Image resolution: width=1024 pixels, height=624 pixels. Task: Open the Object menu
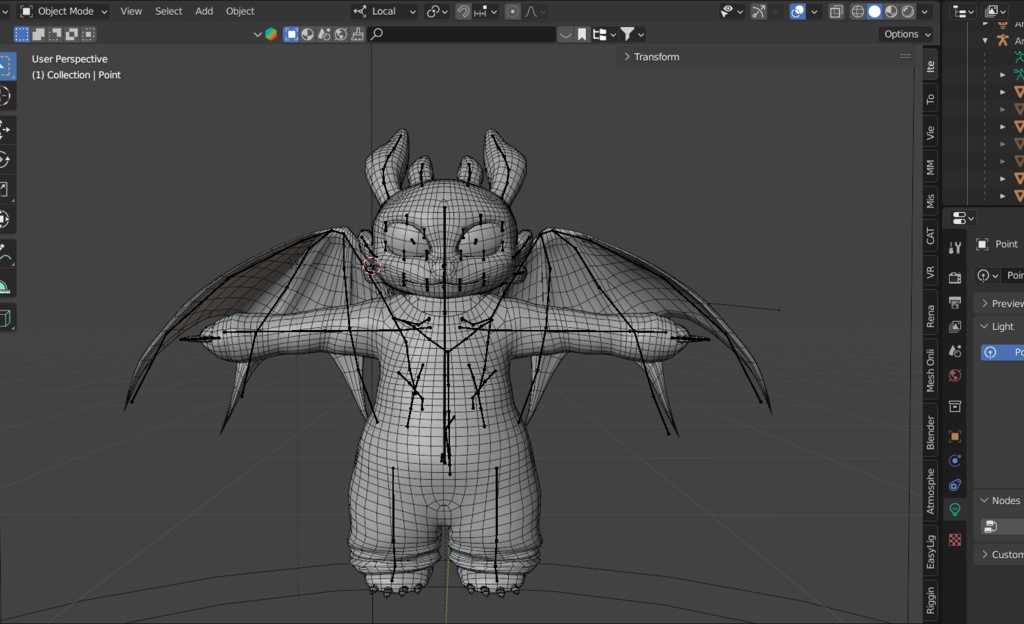(x=239, y=11)
